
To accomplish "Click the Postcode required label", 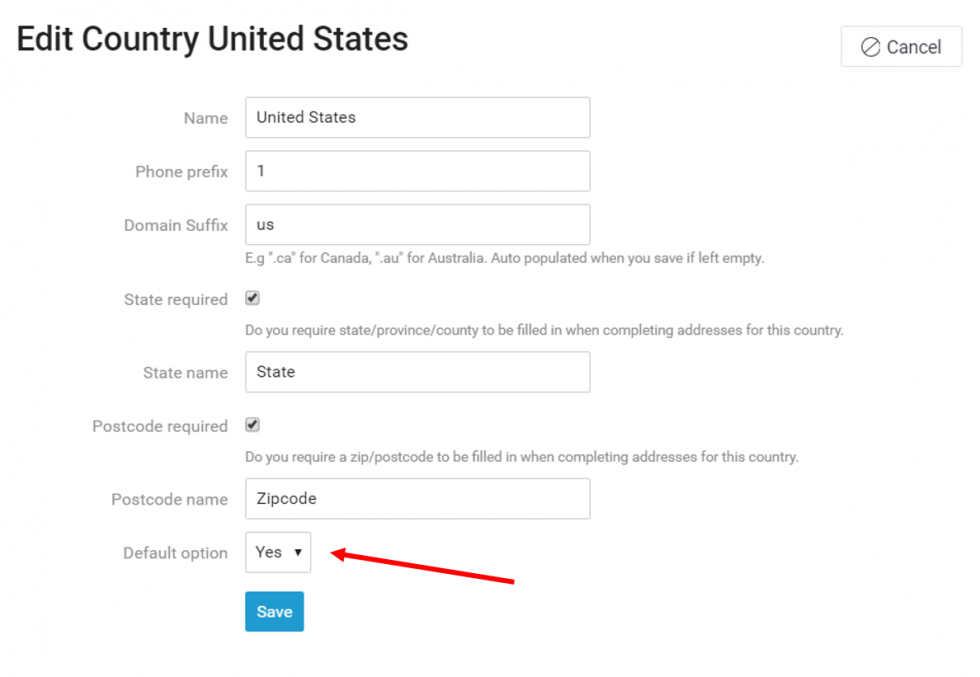I will point(159,425).
